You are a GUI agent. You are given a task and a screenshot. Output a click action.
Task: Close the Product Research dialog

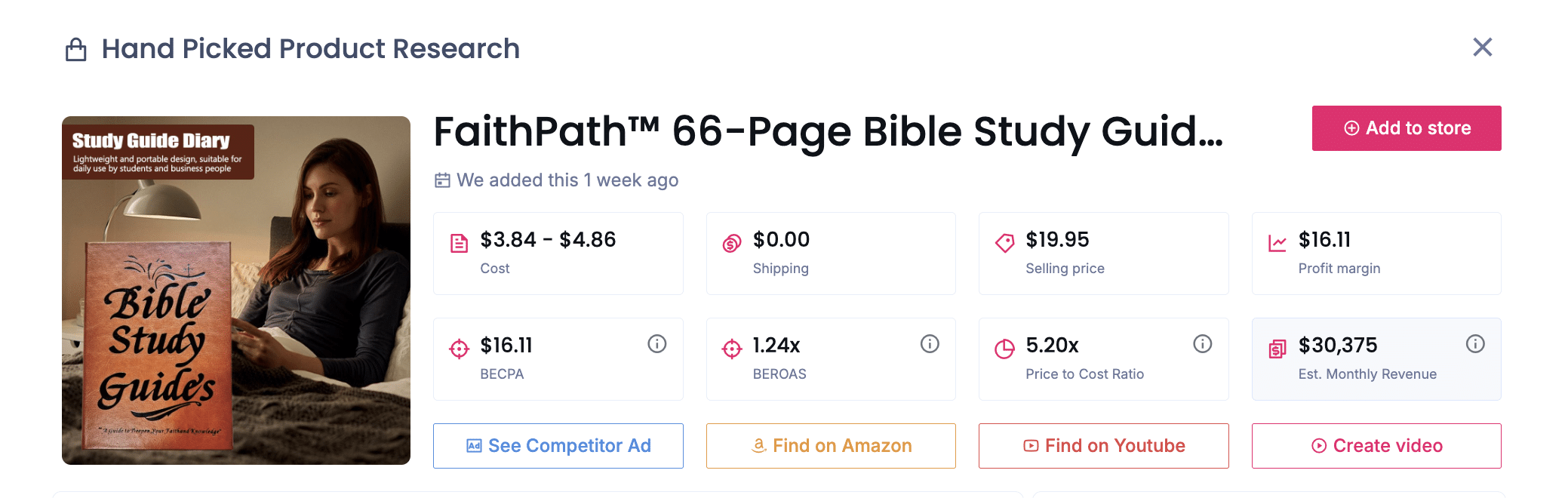pyautogui.click(x=1483, y=48)
